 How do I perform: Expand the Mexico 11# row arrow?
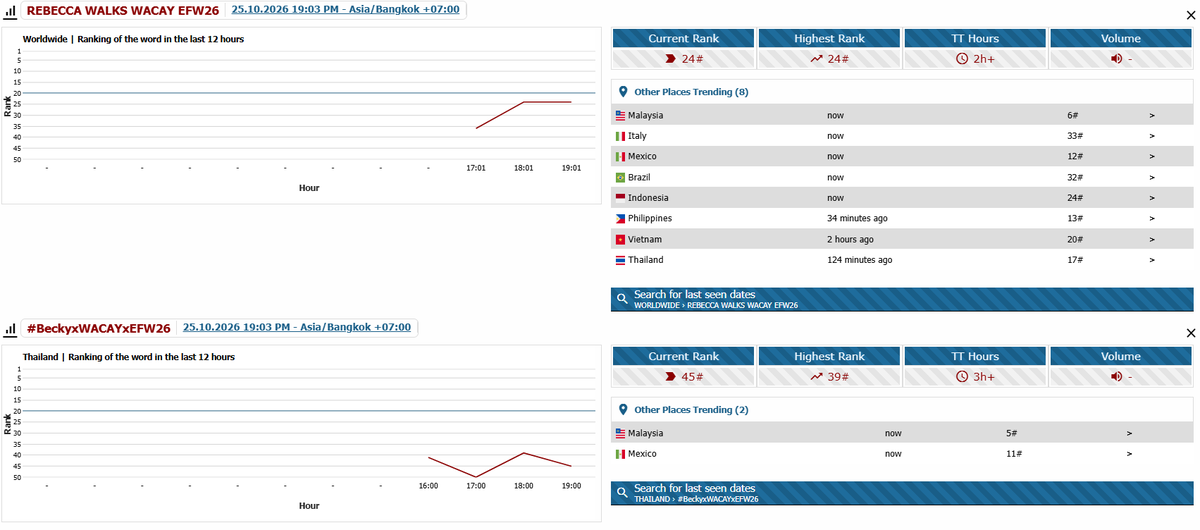coord(1129,454)
